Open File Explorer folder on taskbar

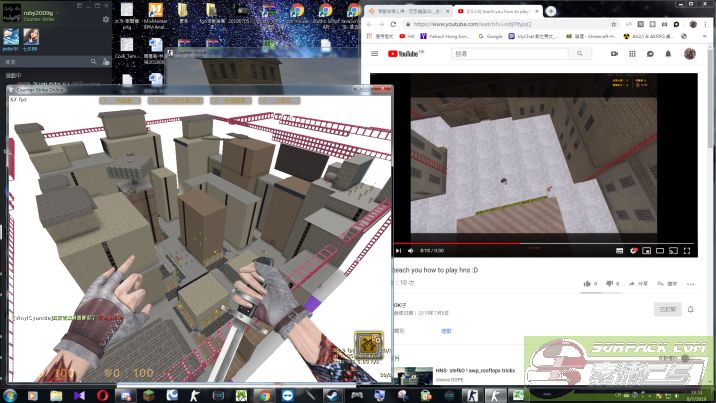tap(56, 395)
